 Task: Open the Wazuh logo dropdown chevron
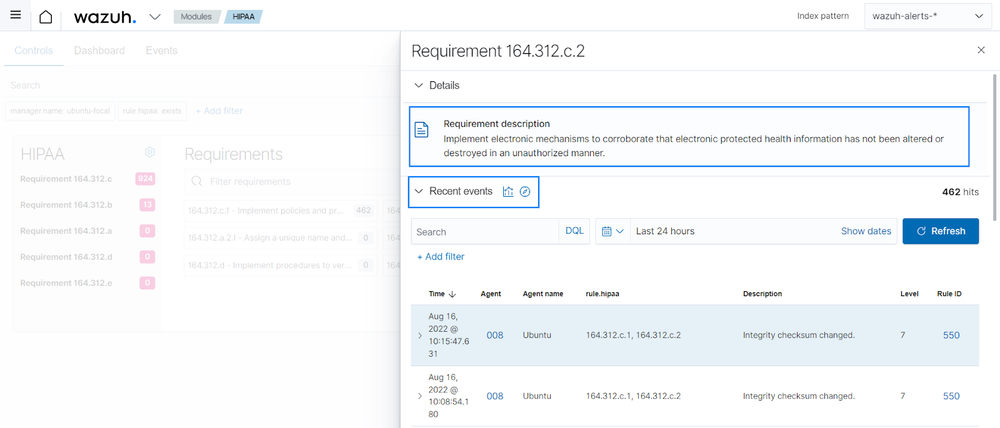pyautogui.click(x=154, y=17)
